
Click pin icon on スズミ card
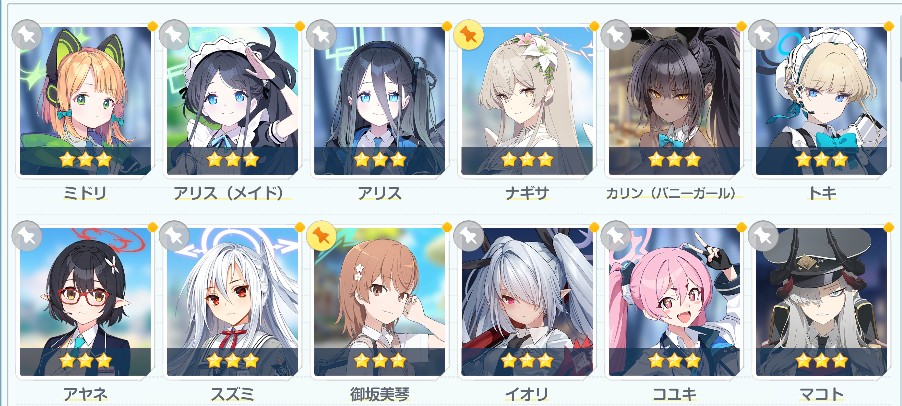[x=174, y=236]
